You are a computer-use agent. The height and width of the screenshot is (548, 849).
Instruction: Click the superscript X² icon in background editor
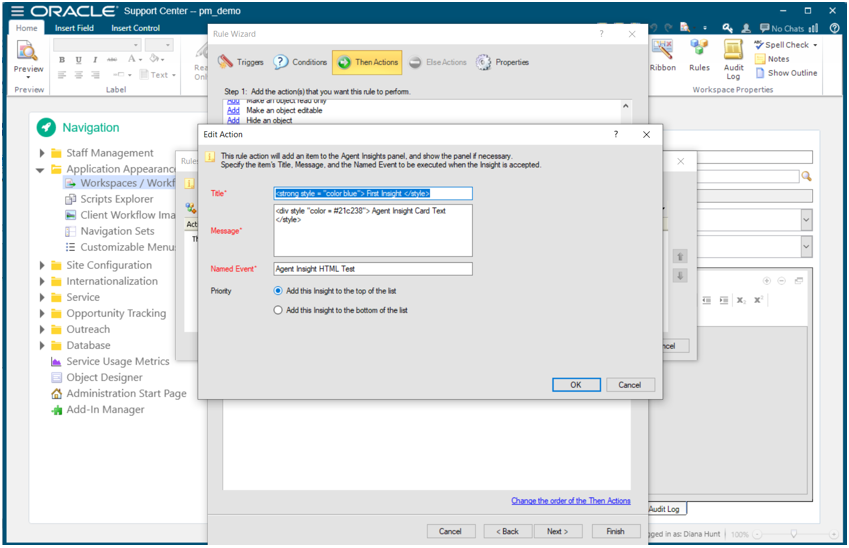[758, 299]
